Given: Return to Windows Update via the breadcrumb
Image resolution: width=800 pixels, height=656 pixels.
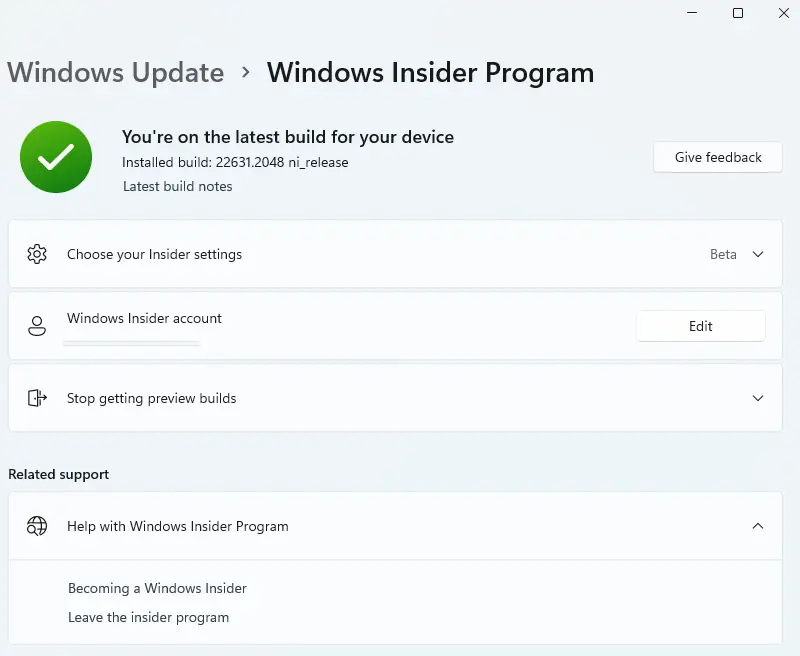Looking at the screenshot, I should coord(115,72).
